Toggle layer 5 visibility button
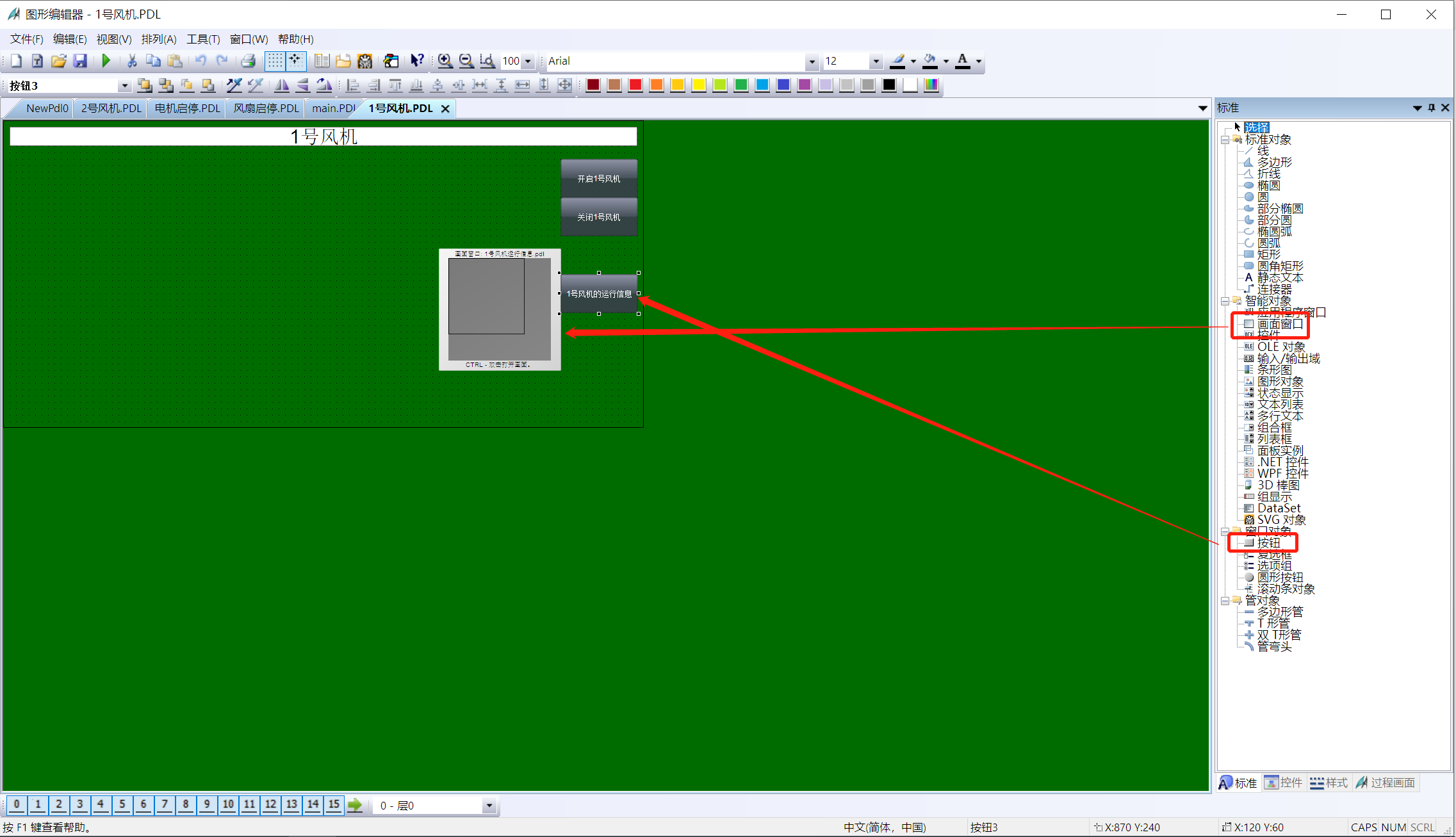The width and height of the screenshot is (1456, 837). click(122, 804)
